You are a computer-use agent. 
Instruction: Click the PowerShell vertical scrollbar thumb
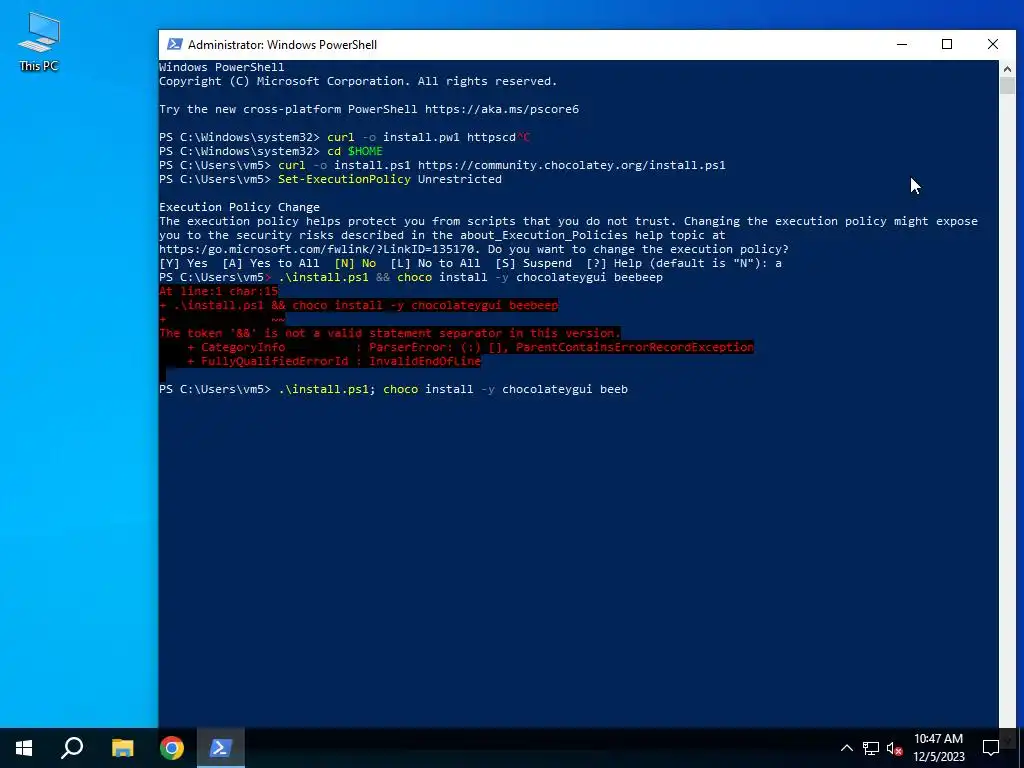1007,86
